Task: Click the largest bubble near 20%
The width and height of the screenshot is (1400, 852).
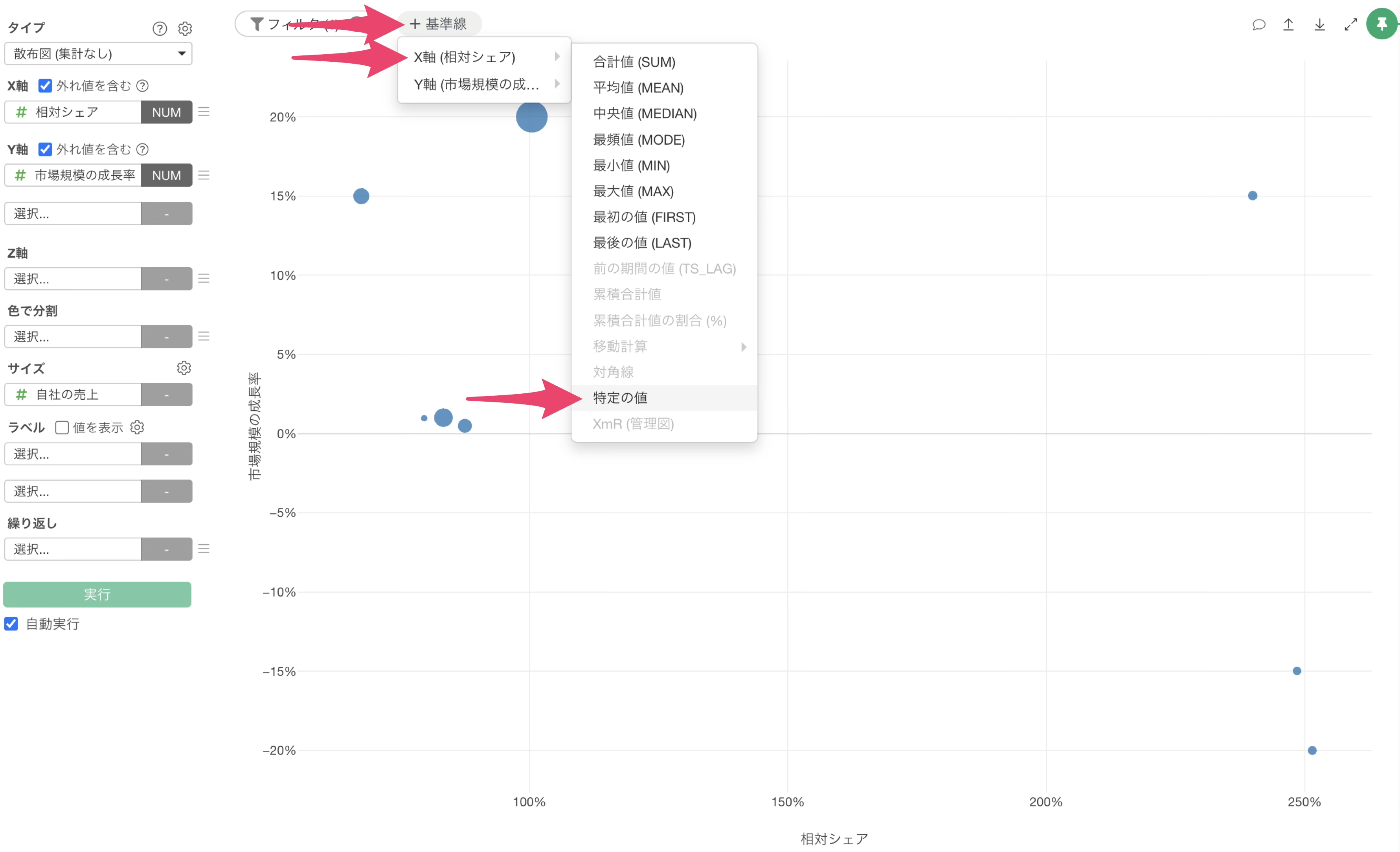Action: click(531, 117)
